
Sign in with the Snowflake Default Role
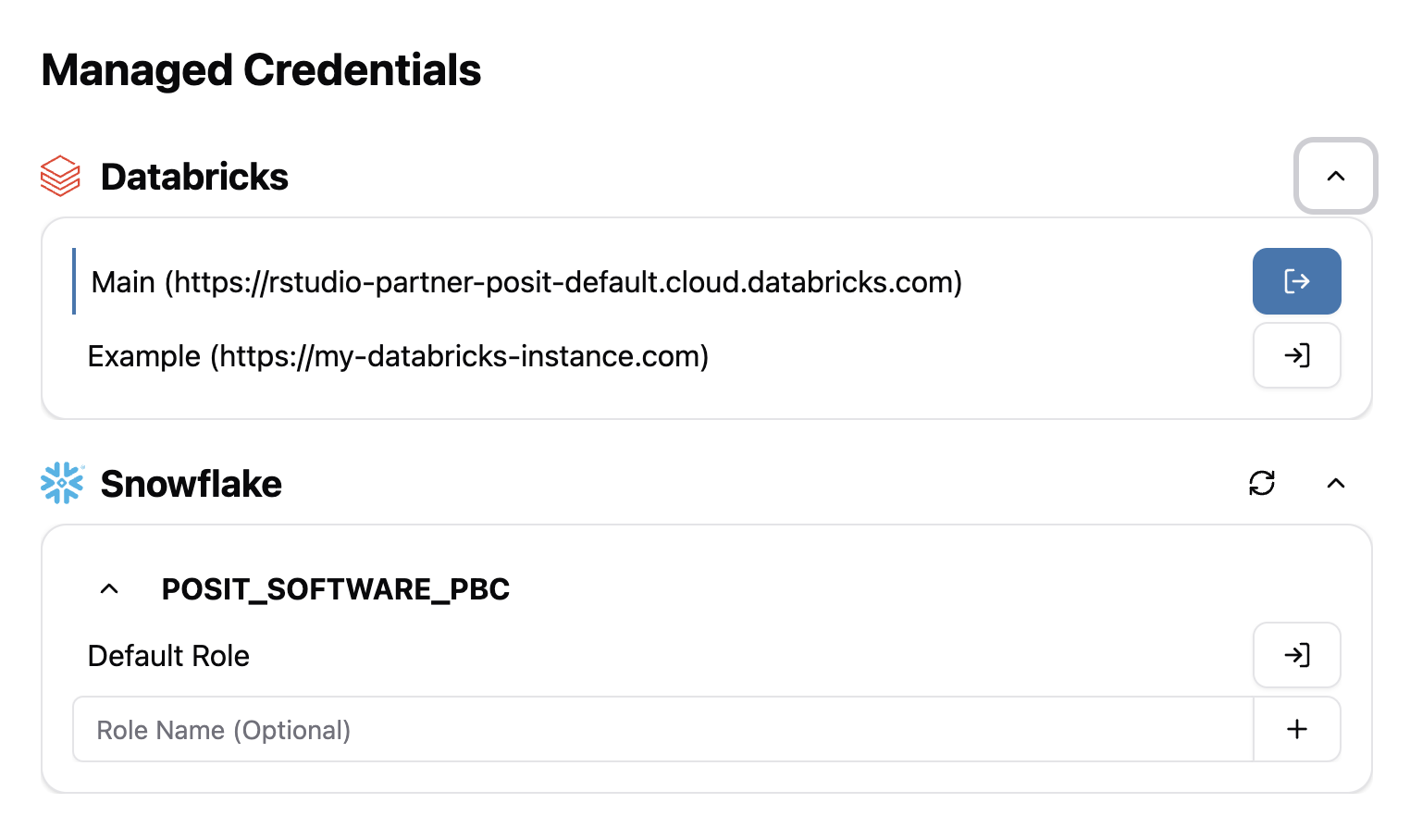tap(1296, 655)
